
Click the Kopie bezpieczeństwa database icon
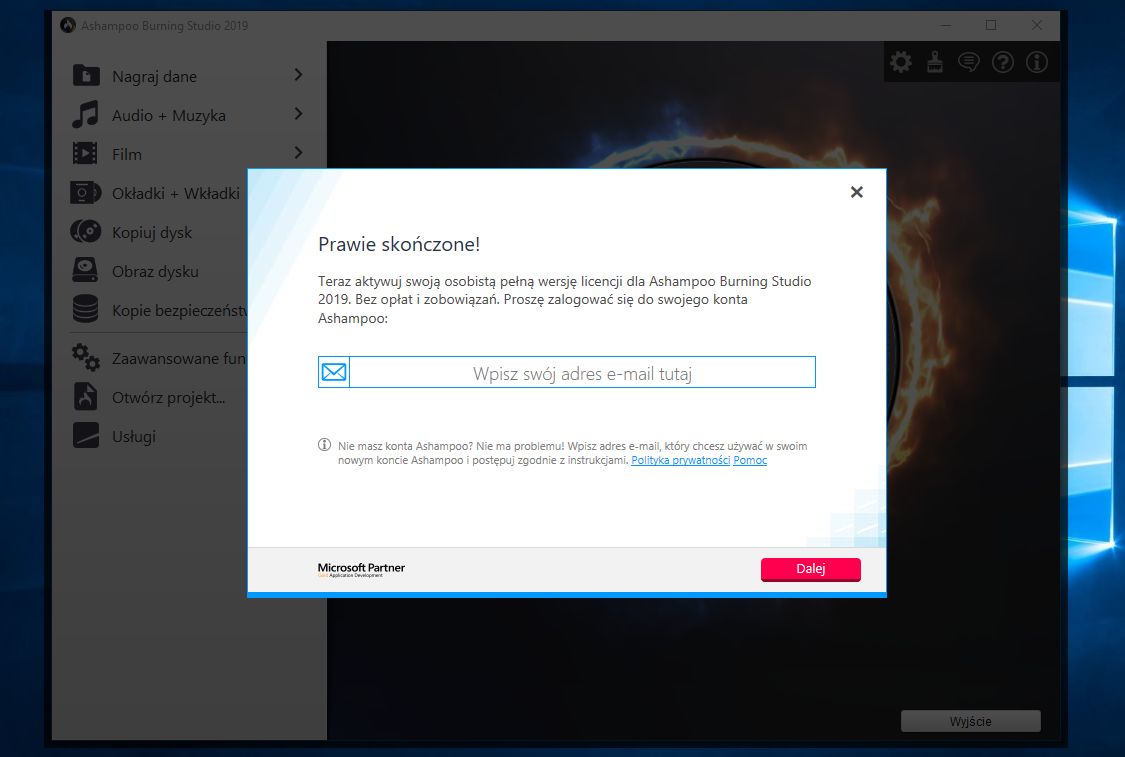click(x=85, y=309)
